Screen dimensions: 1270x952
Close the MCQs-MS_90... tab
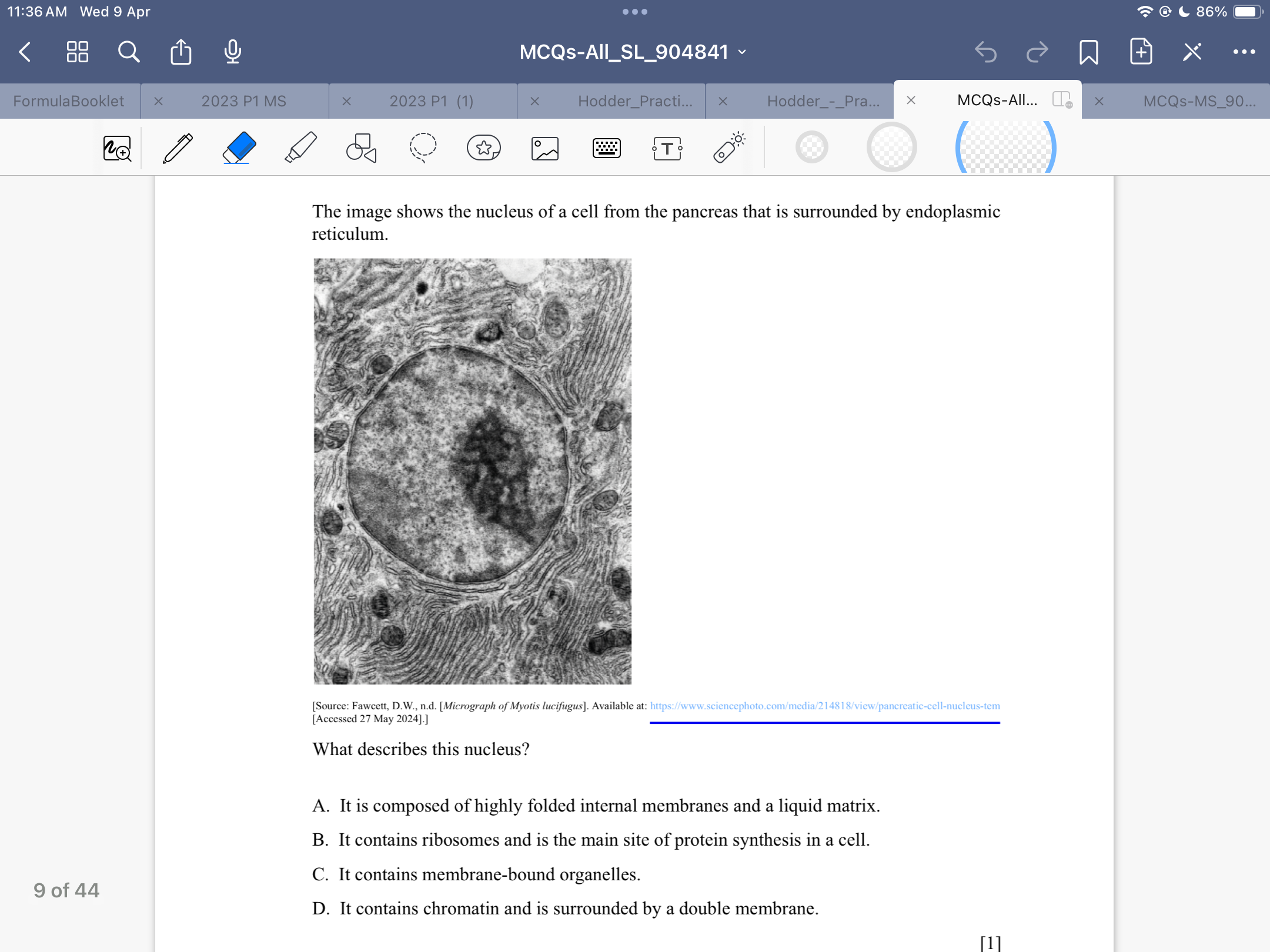[x=1099, y=101]
